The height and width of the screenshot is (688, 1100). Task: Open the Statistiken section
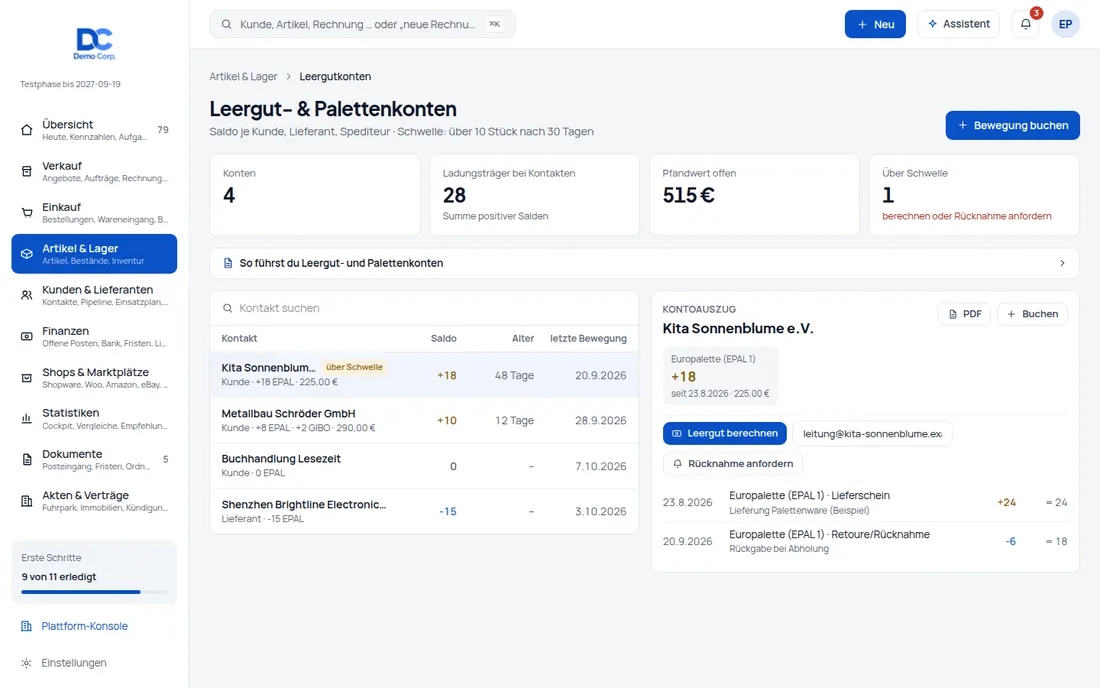click(x=94, y=419)
